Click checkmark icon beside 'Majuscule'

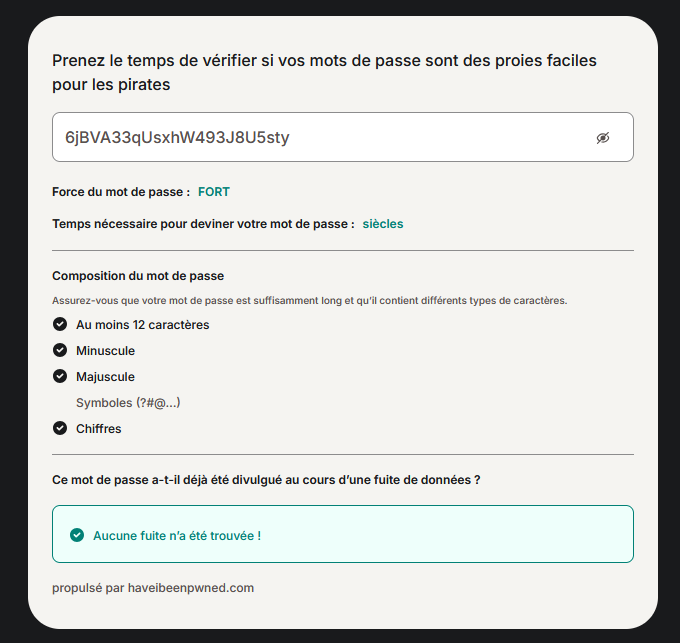tap(60, 376)
